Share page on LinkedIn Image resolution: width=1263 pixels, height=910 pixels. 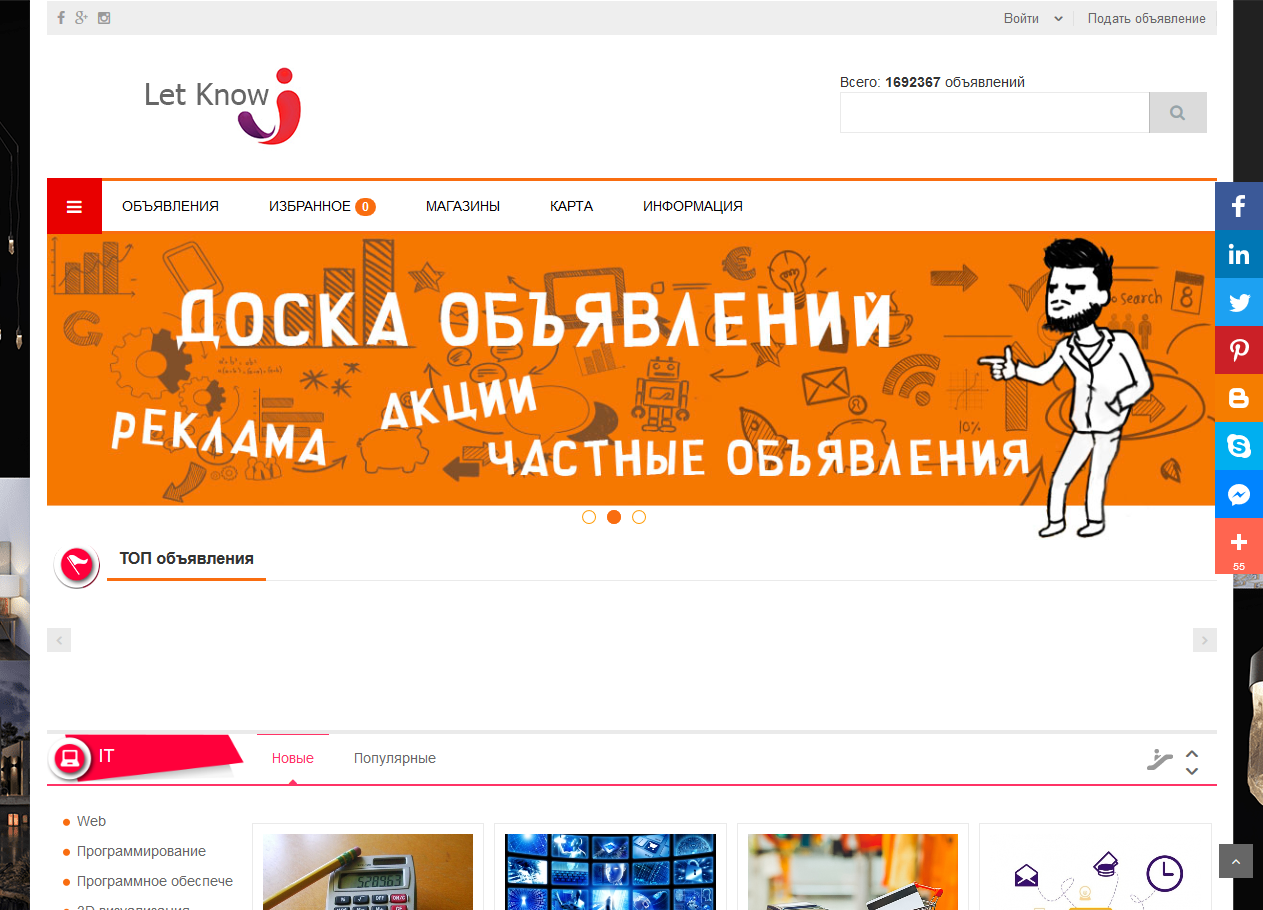coord(1238,255)
